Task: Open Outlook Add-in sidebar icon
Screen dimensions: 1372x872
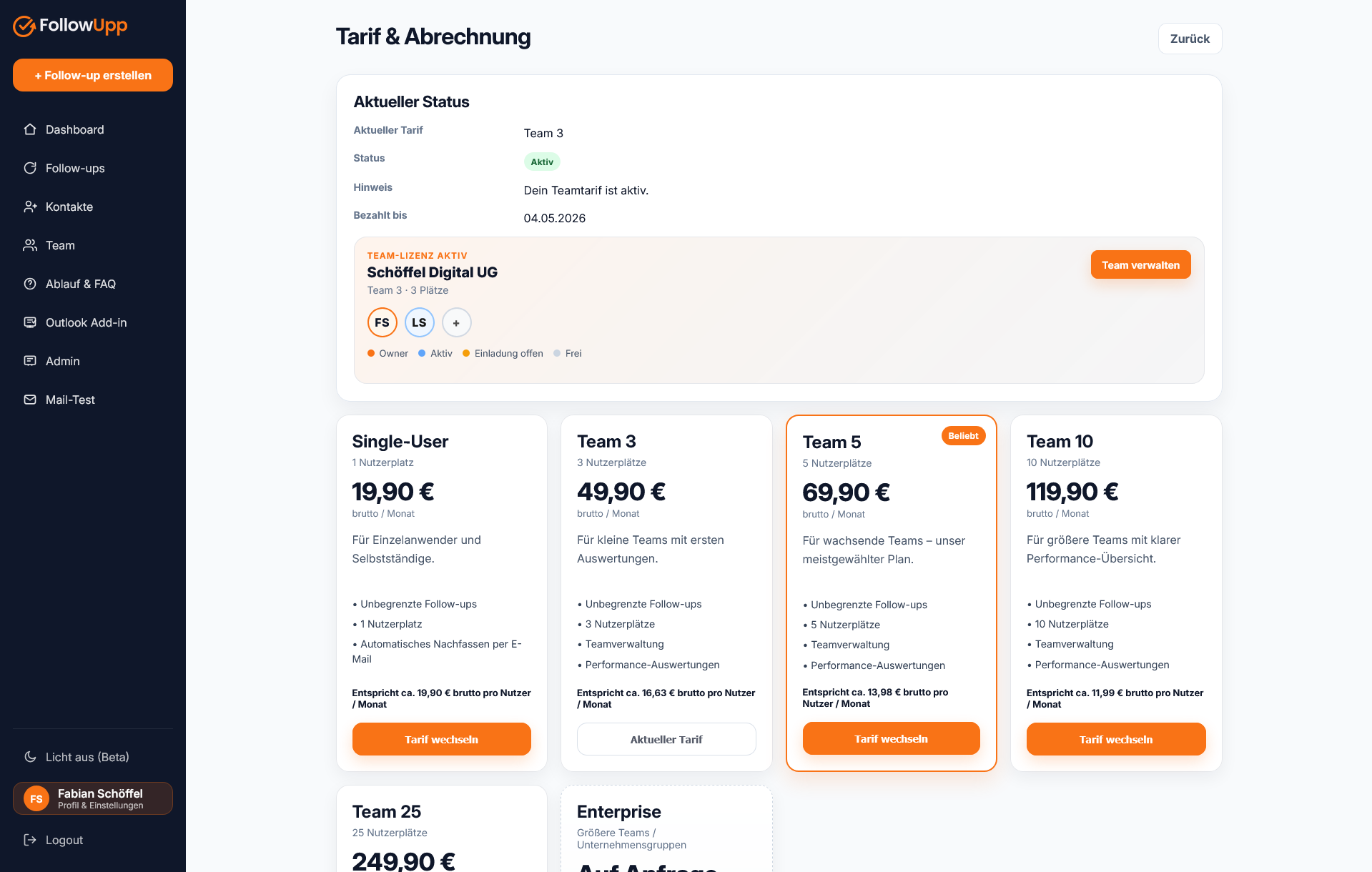Action: [x=30, y=322]
